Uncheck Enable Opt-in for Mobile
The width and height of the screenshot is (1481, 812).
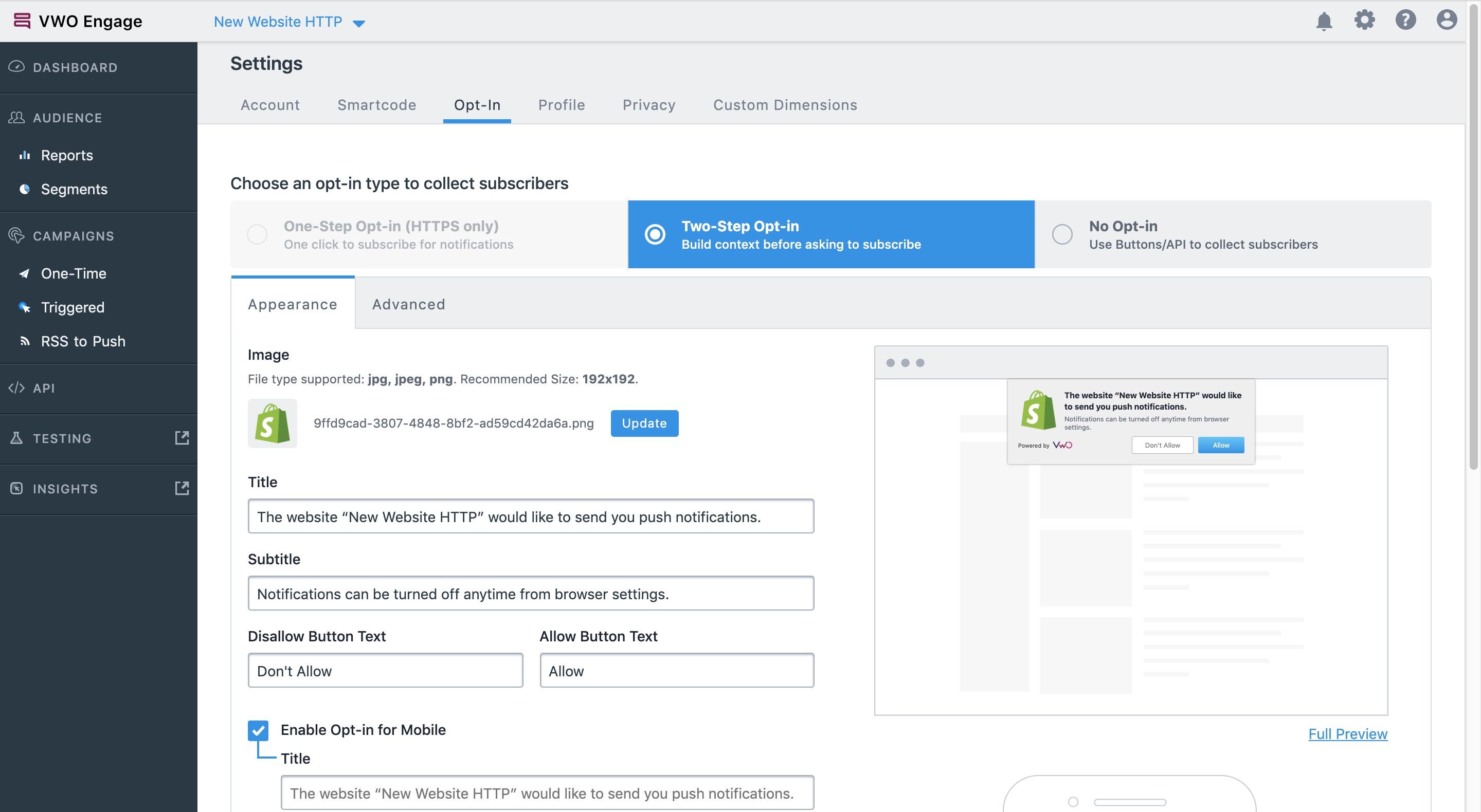(x=258, y=730)
